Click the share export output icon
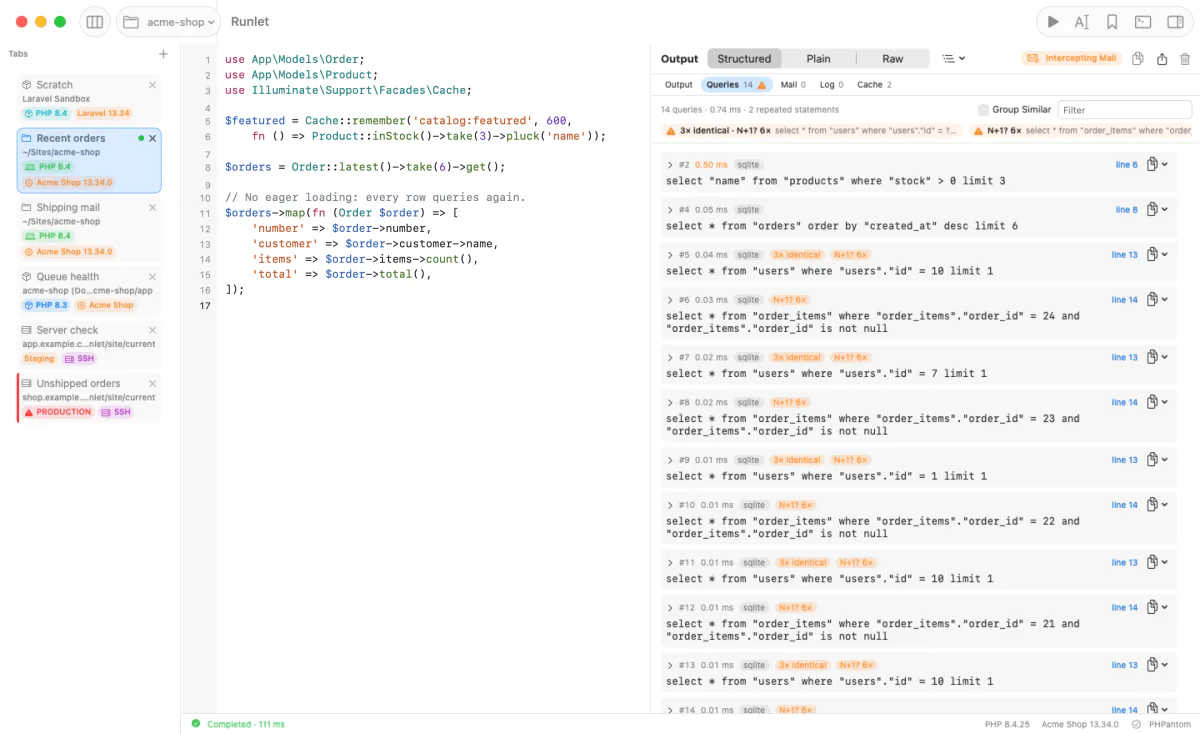The width and height of the screenshot is (1200, 734). point(1162,59)
